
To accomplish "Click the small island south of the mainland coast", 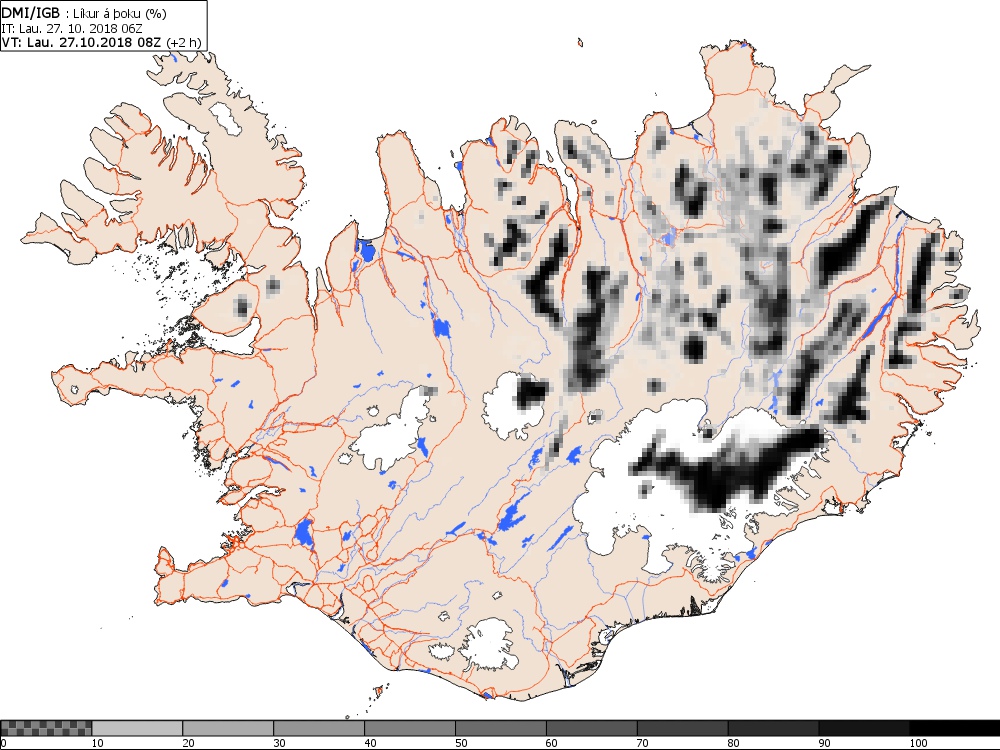I will 378,691.
